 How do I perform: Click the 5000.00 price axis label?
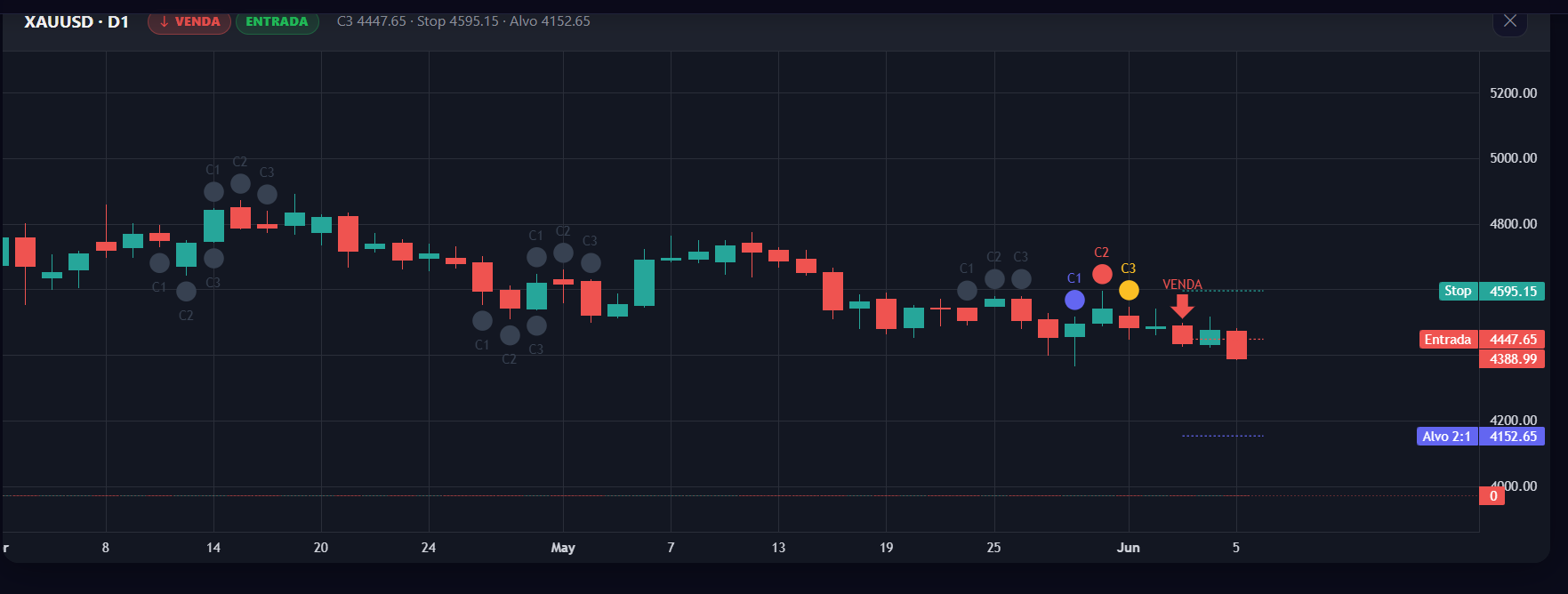1513,158
